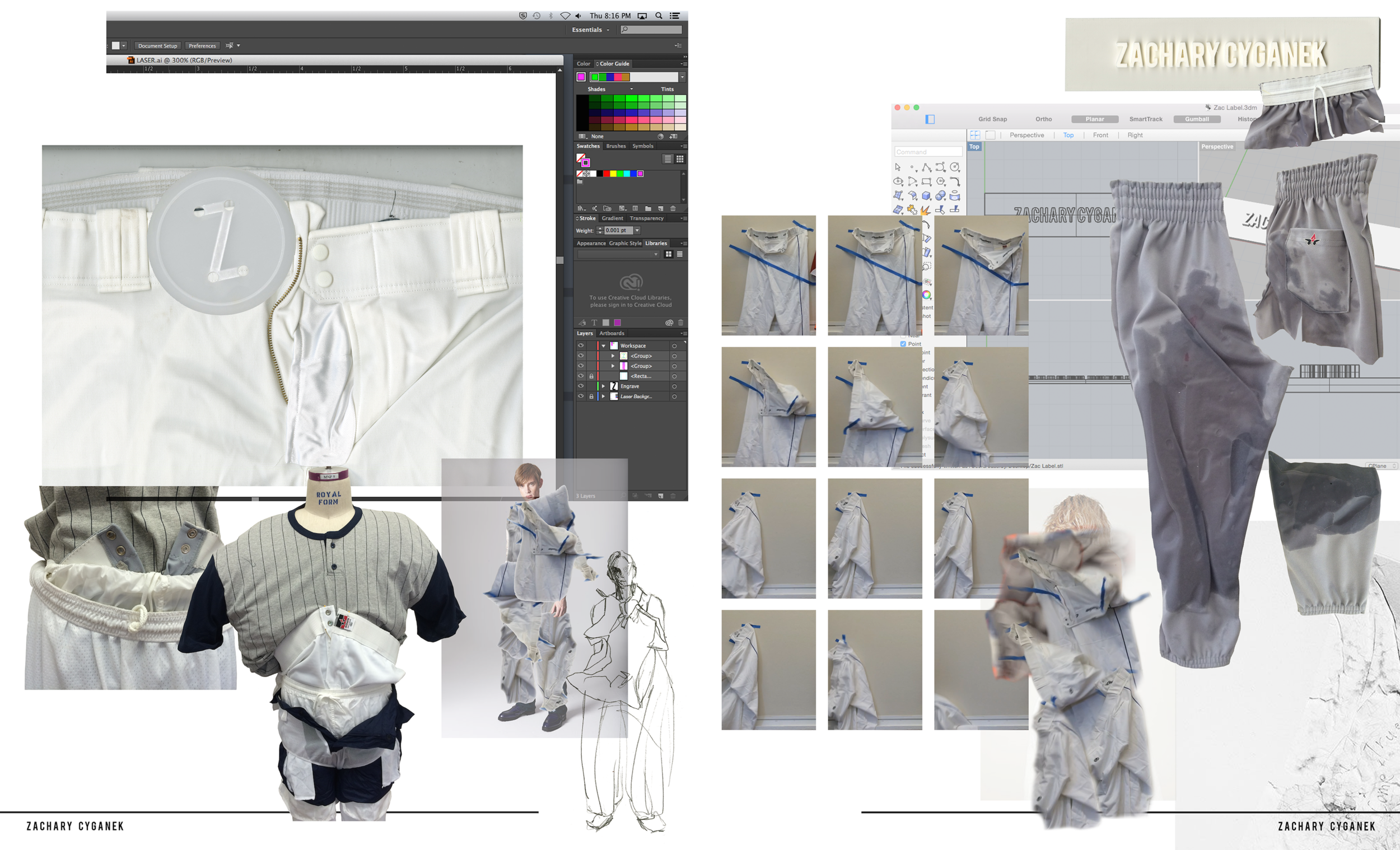The height and width of the screenshot is (850, 1400).
Task: Select the magenta swatch in Swatches panel
Action: (x=640, y=174)
